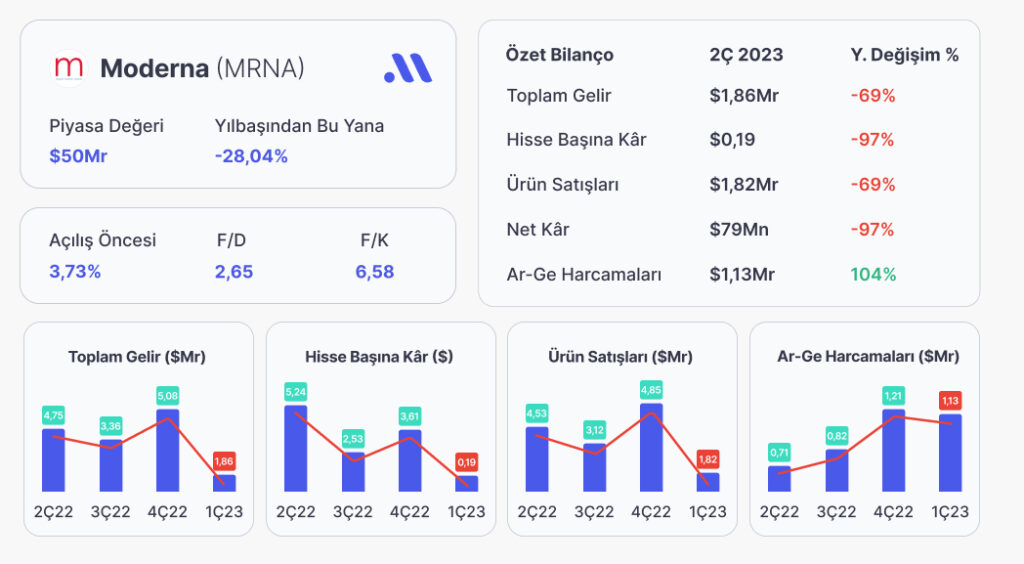Select the $1,86Mr total revenue value
Image resolution: width=1024 pixels, height=564 pixels.
tap(744, 95)
